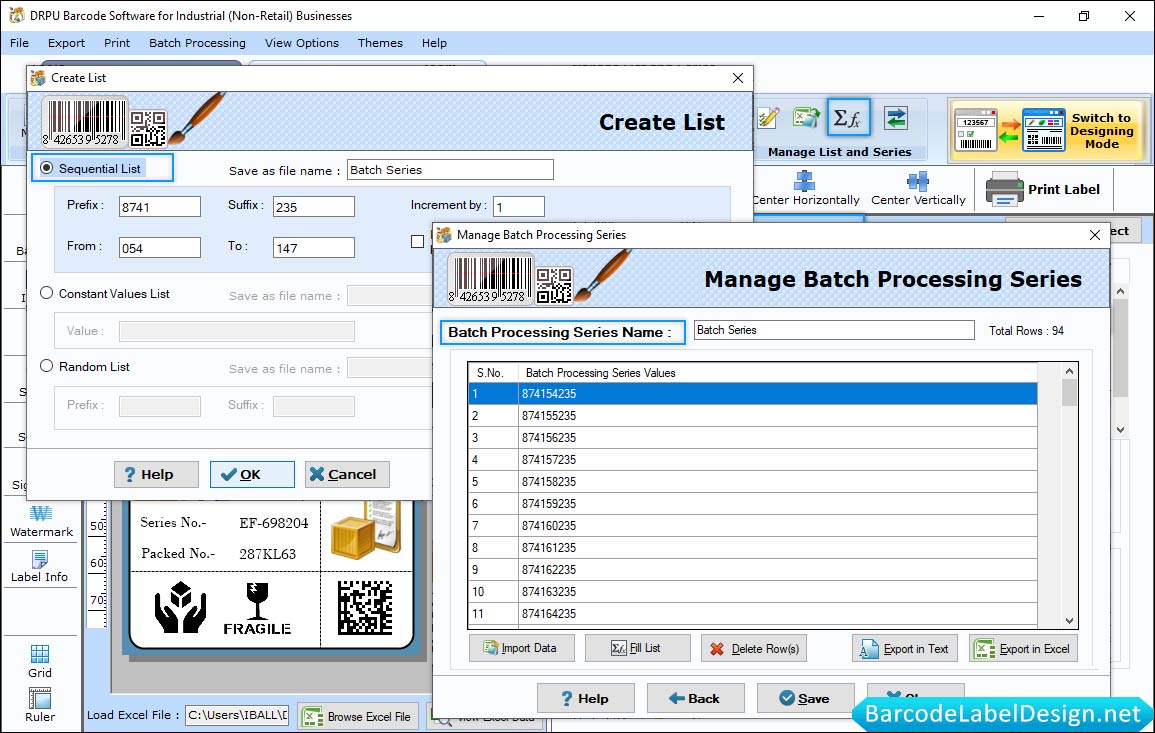Click Import Data button
Screen dimensions: 1155x733
tap(522, 648)
